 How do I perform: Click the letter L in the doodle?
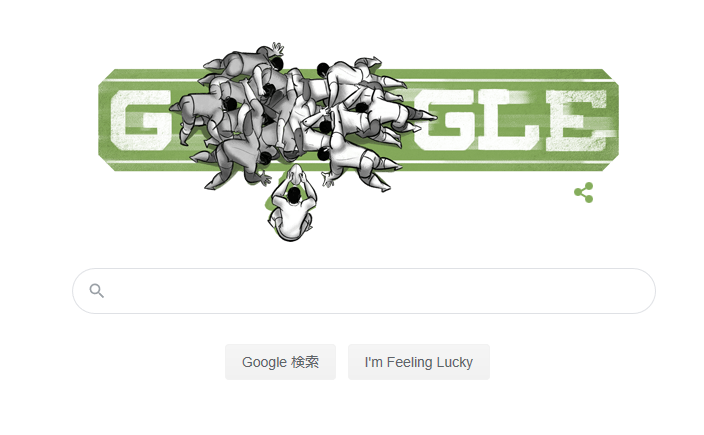[508, 120]
